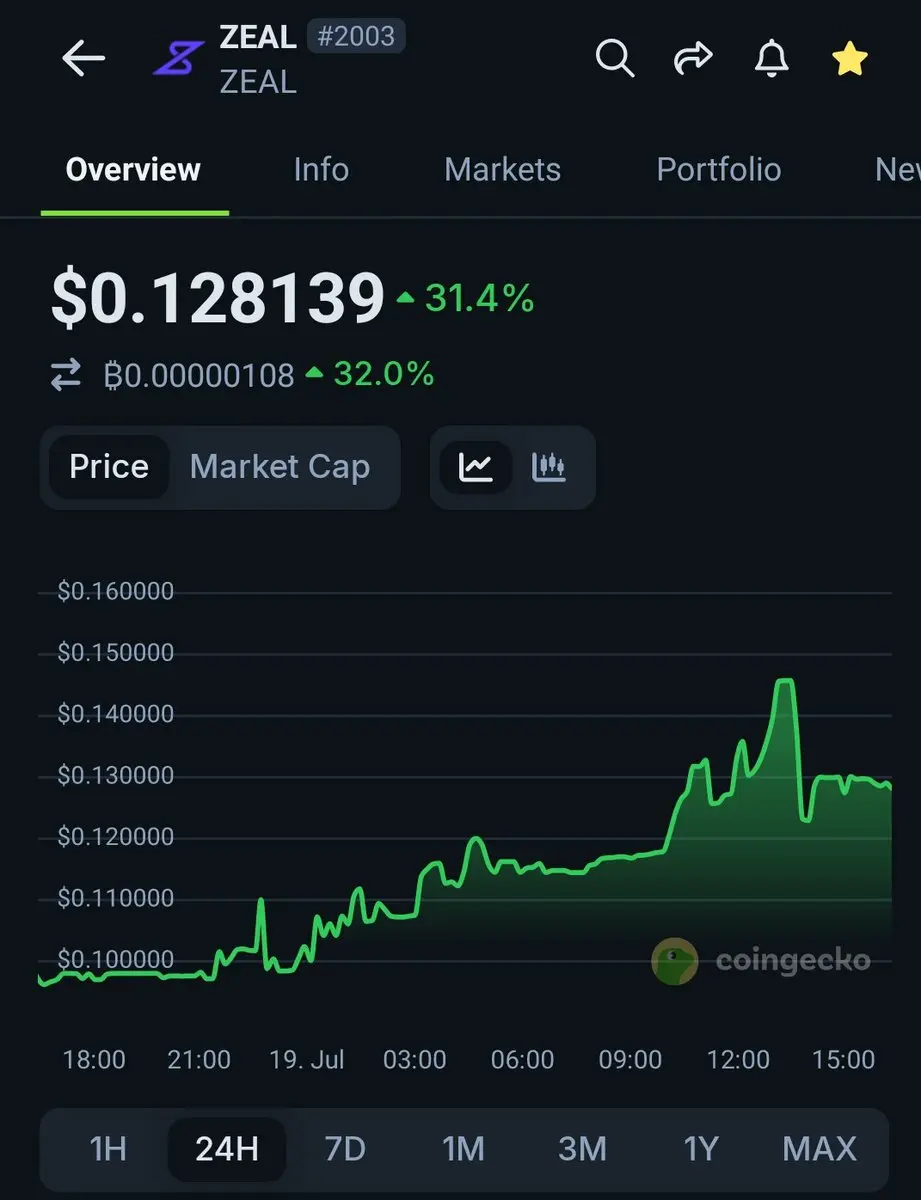Tap the $0.110000 axis label
The height and width of the screenshot is (1200, 921).
click(x=115, y=899)
